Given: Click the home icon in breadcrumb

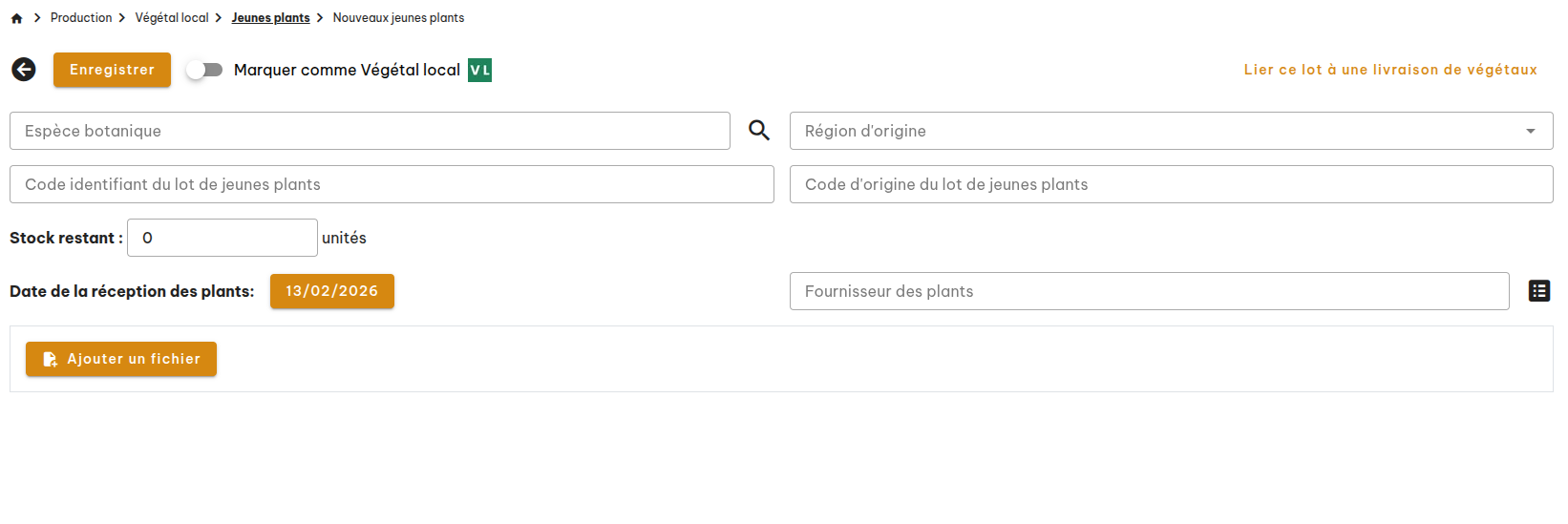Looking at the screenshot, I should pyautogui.click(x=16, y=18).
